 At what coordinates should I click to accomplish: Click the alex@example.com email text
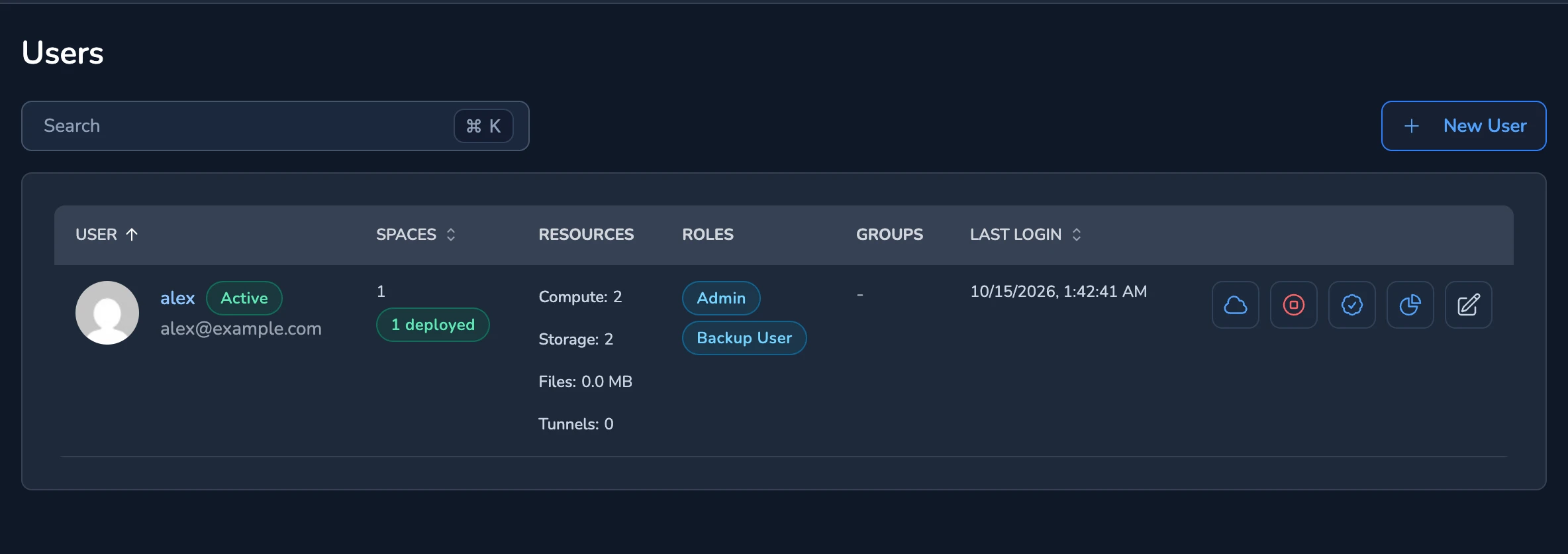(x=241, y=329)
